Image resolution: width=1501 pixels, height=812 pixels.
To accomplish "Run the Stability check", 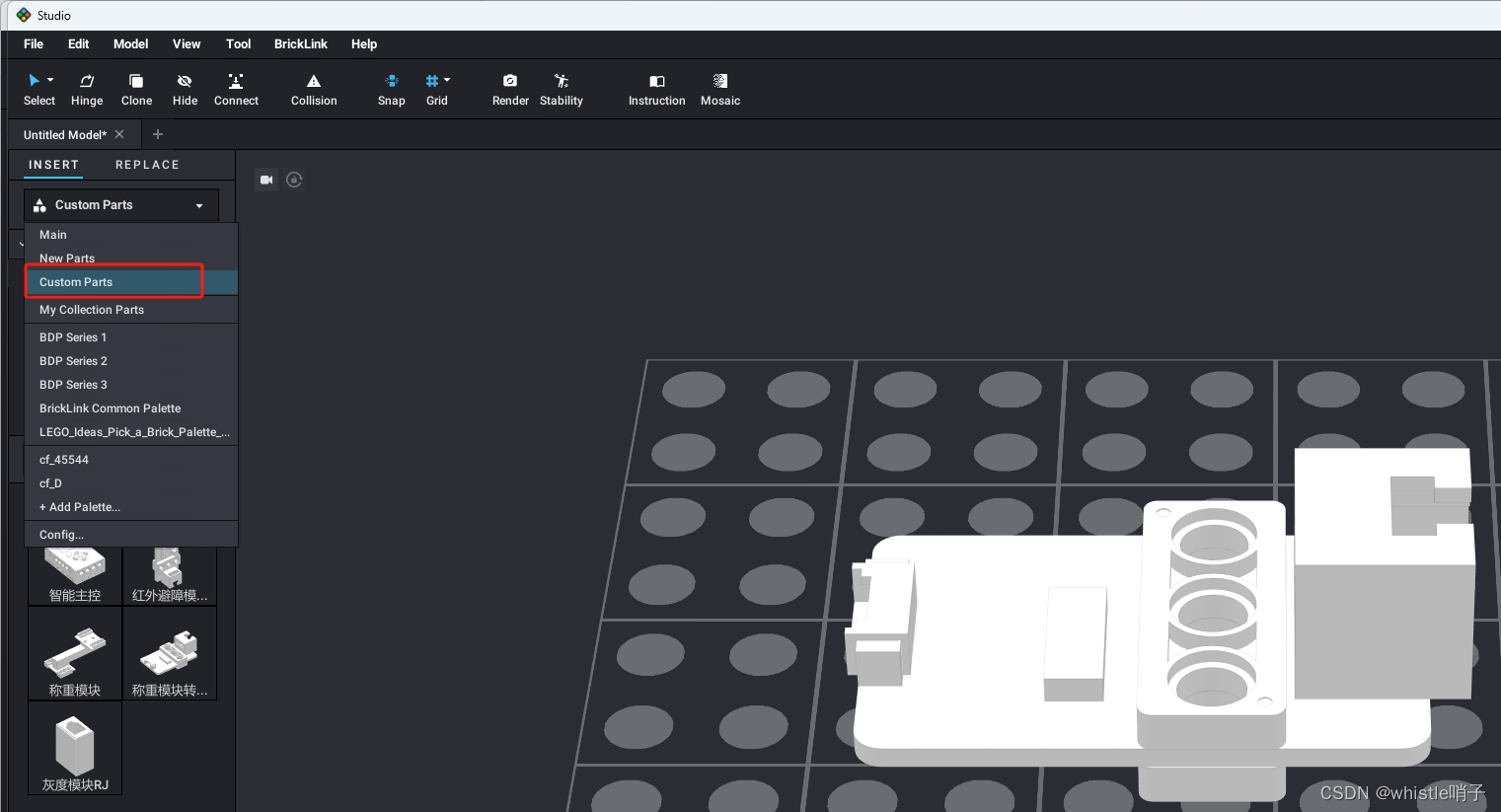I will click(562, 89).
